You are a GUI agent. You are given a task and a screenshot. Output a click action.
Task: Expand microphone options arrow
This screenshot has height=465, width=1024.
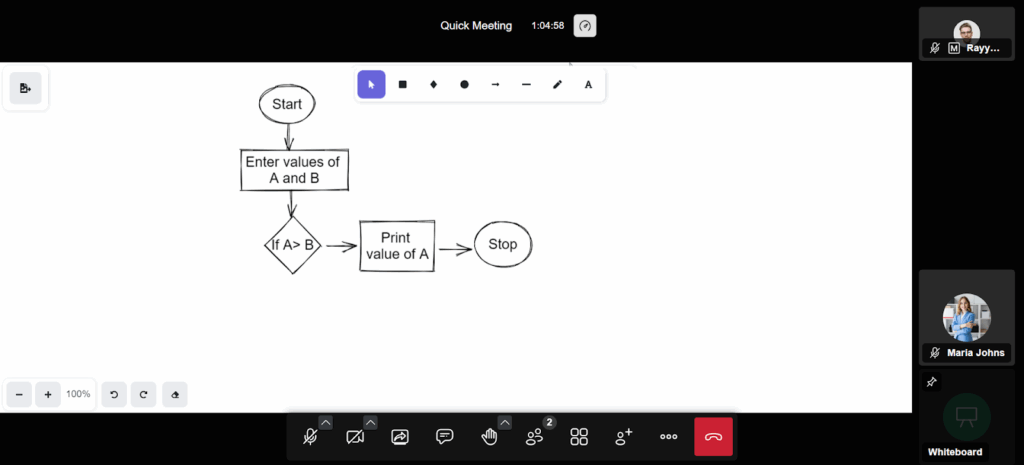click(326, 422)
